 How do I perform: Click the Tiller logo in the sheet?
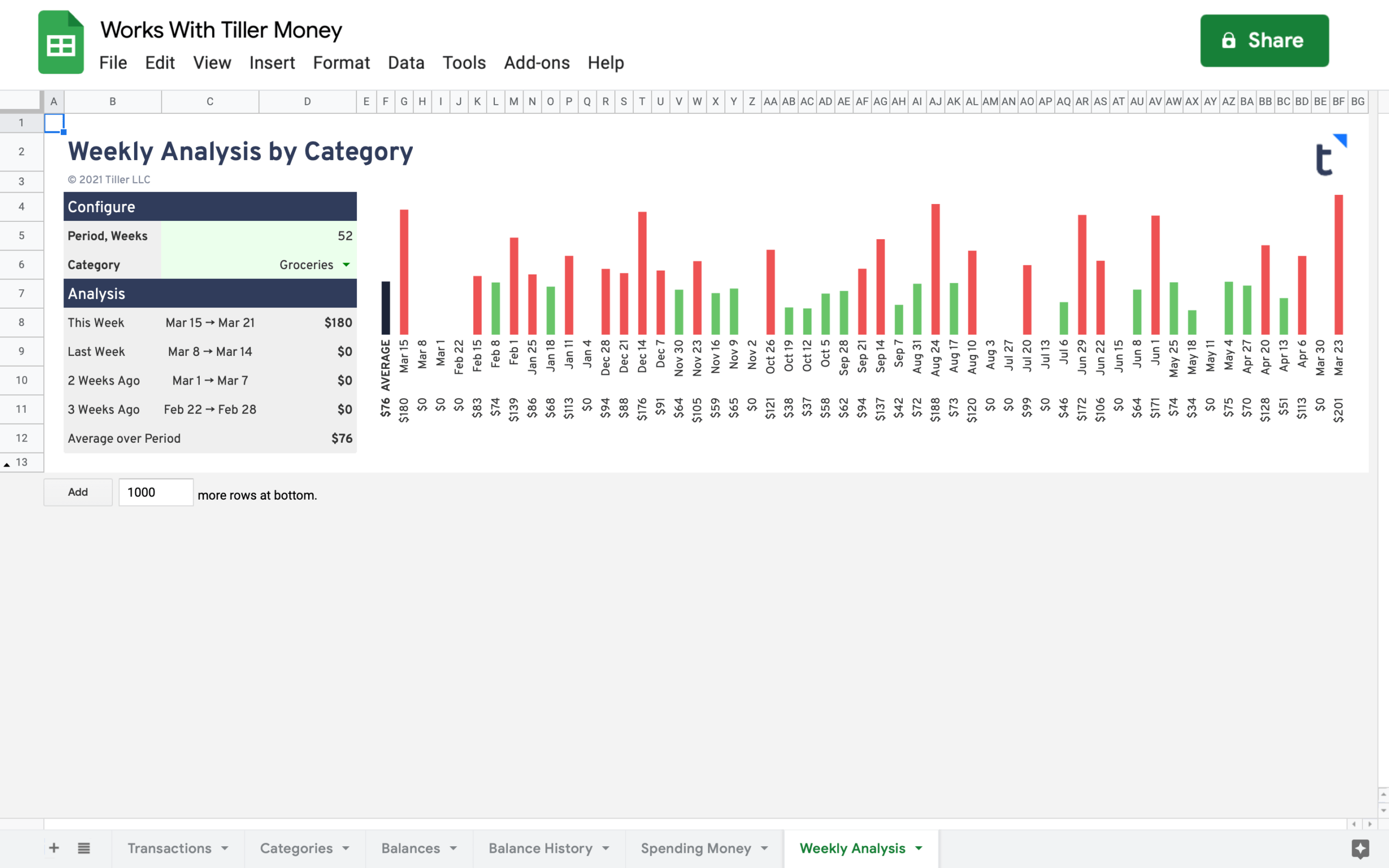1329,156
